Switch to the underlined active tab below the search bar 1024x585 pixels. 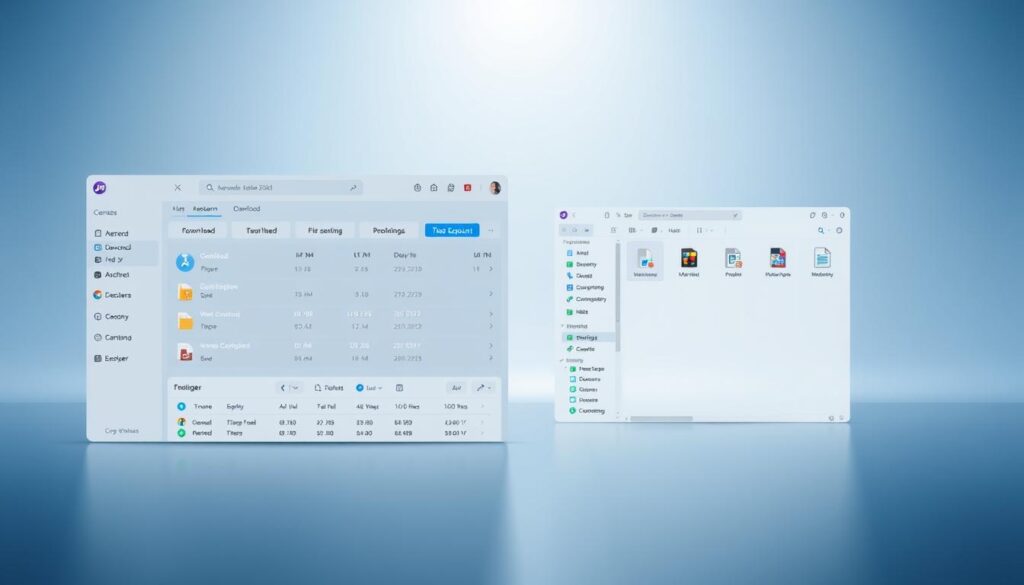tap(205, 209)
